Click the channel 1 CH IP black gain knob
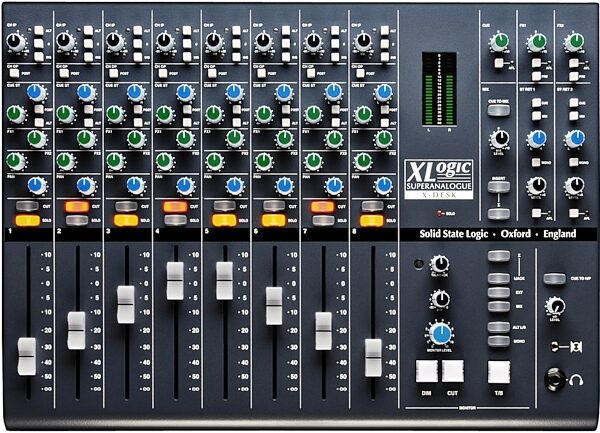 16,42
